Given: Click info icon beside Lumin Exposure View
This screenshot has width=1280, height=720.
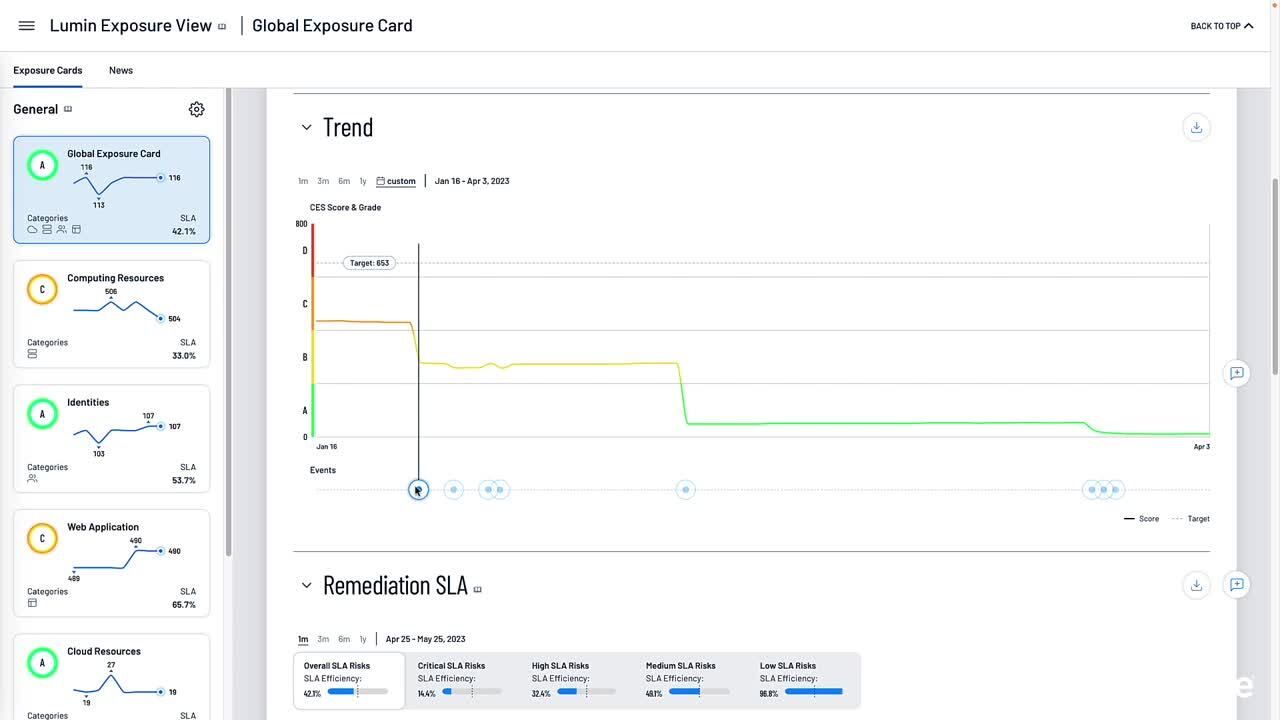Looking at the screenshot, I should [222, 27].
